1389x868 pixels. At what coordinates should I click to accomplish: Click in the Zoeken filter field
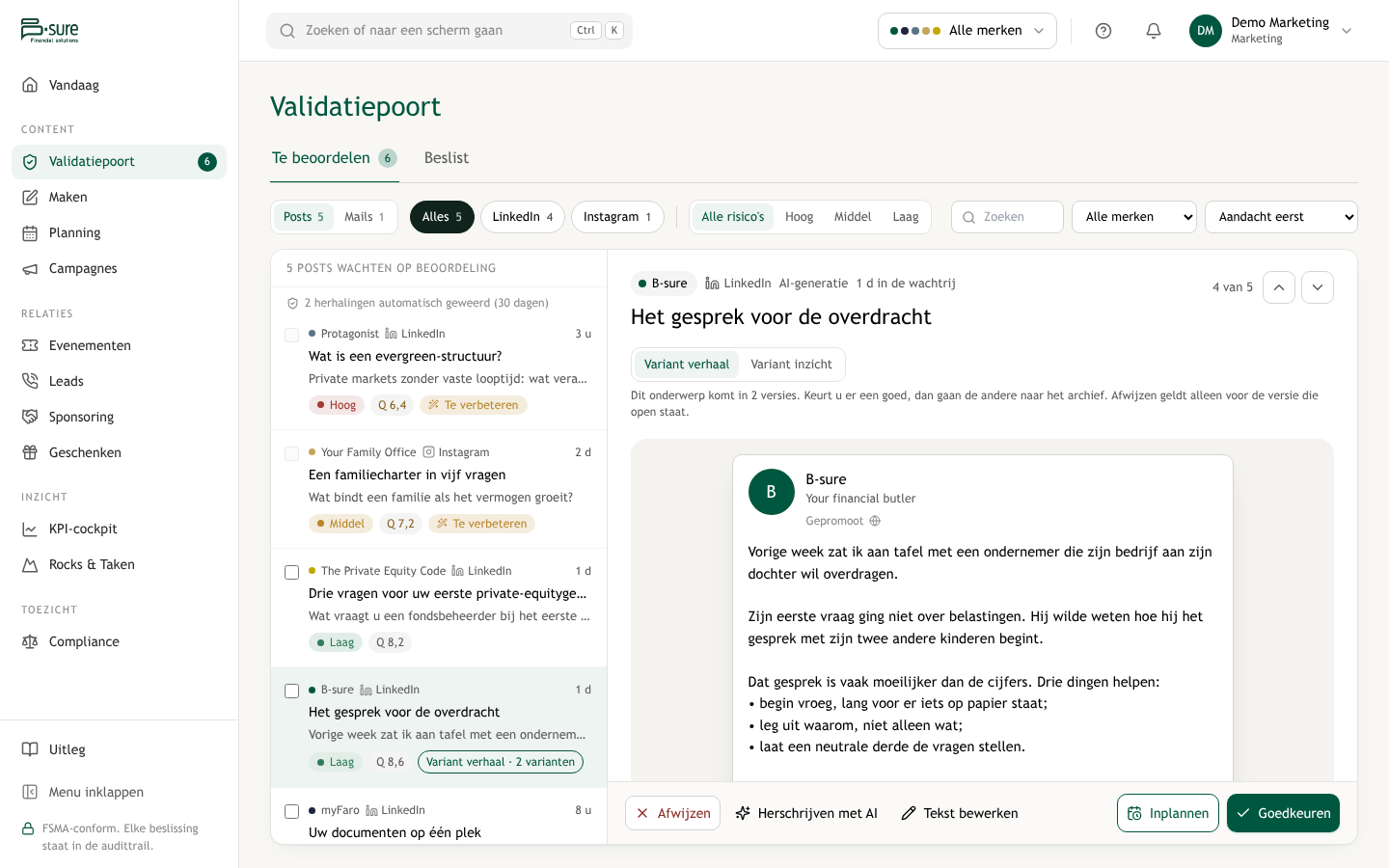1007,217
